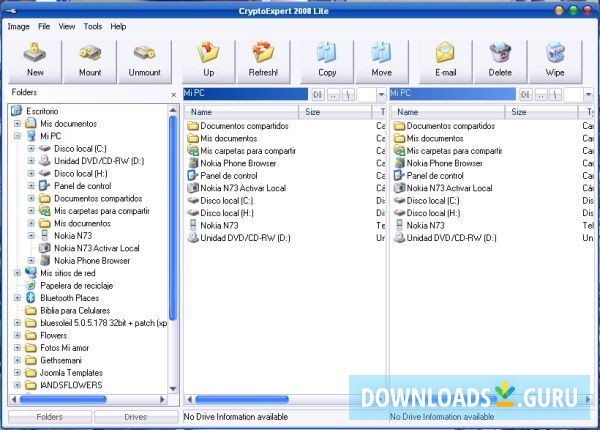Expand Disco local (H:) in folder tree
Image resolution: width=600 pixels, height=430 pixels.
pyautogui.click(x=31, y=173)
